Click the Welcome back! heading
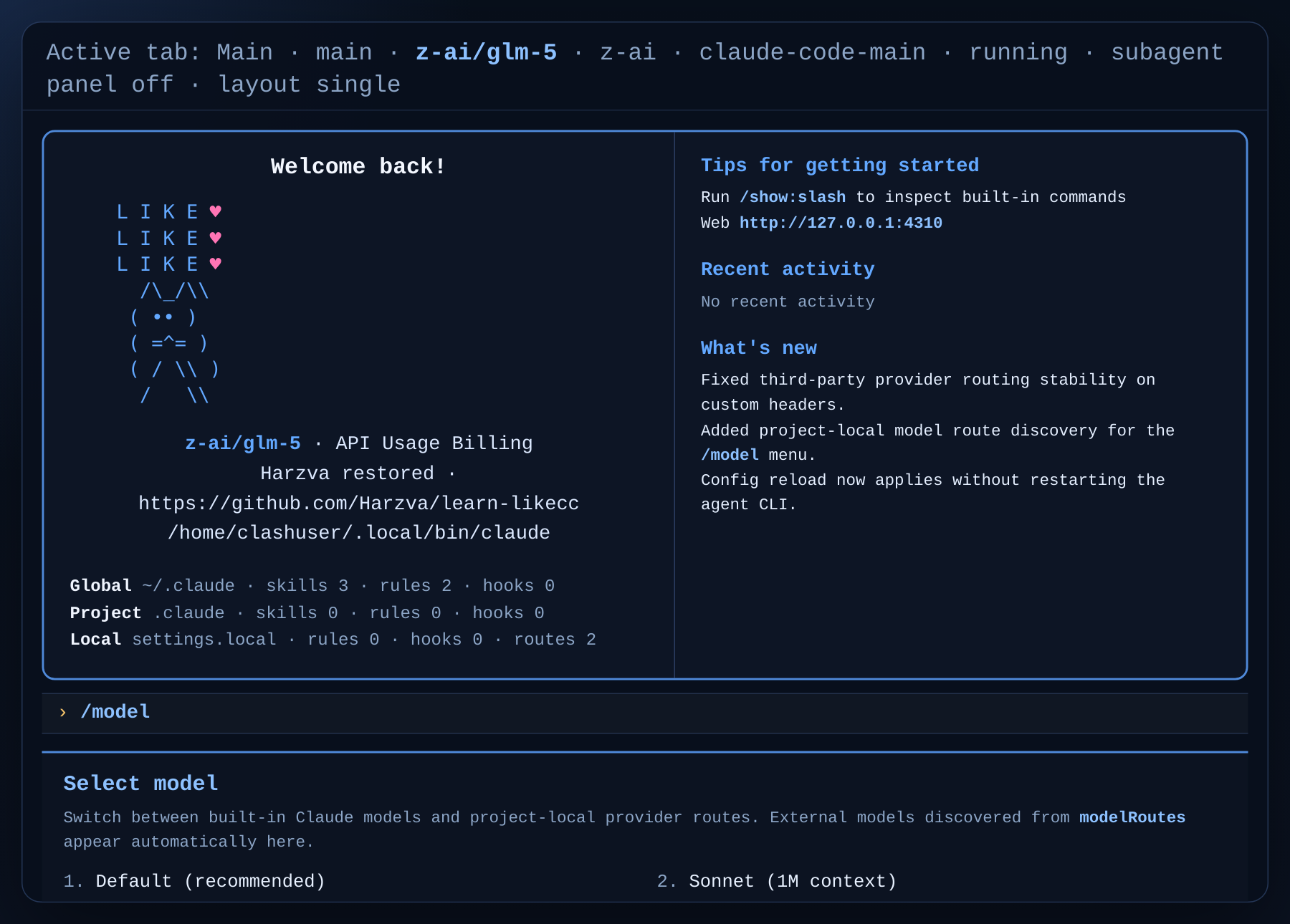Viewport: 1290px width, 924px height. point(358,166)
